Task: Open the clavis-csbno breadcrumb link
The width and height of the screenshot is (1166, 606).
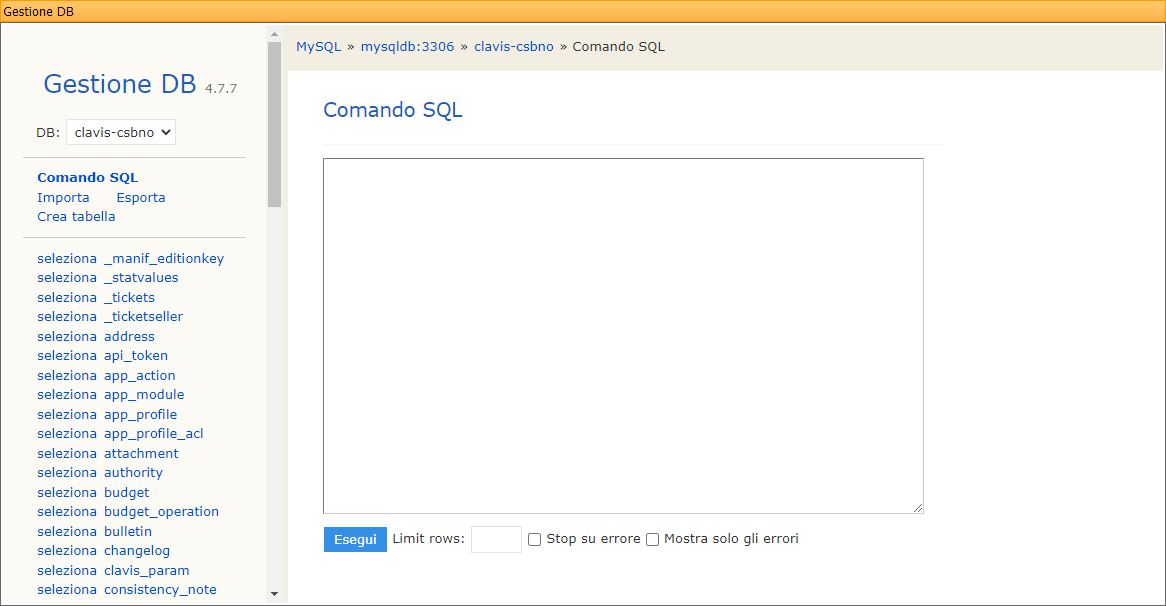Action: pos(514,46)
